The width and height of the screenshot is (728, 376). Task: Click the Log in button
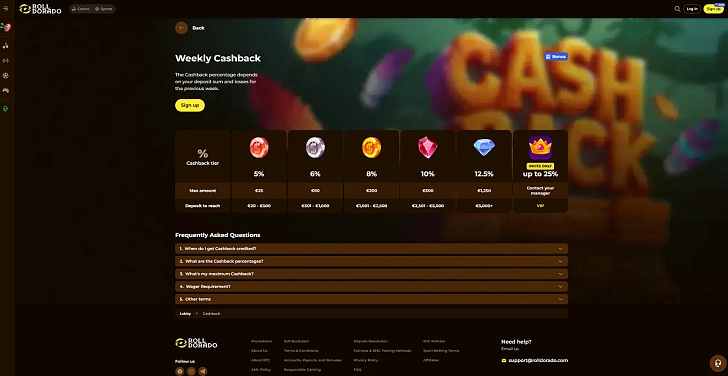pos(692,9)
